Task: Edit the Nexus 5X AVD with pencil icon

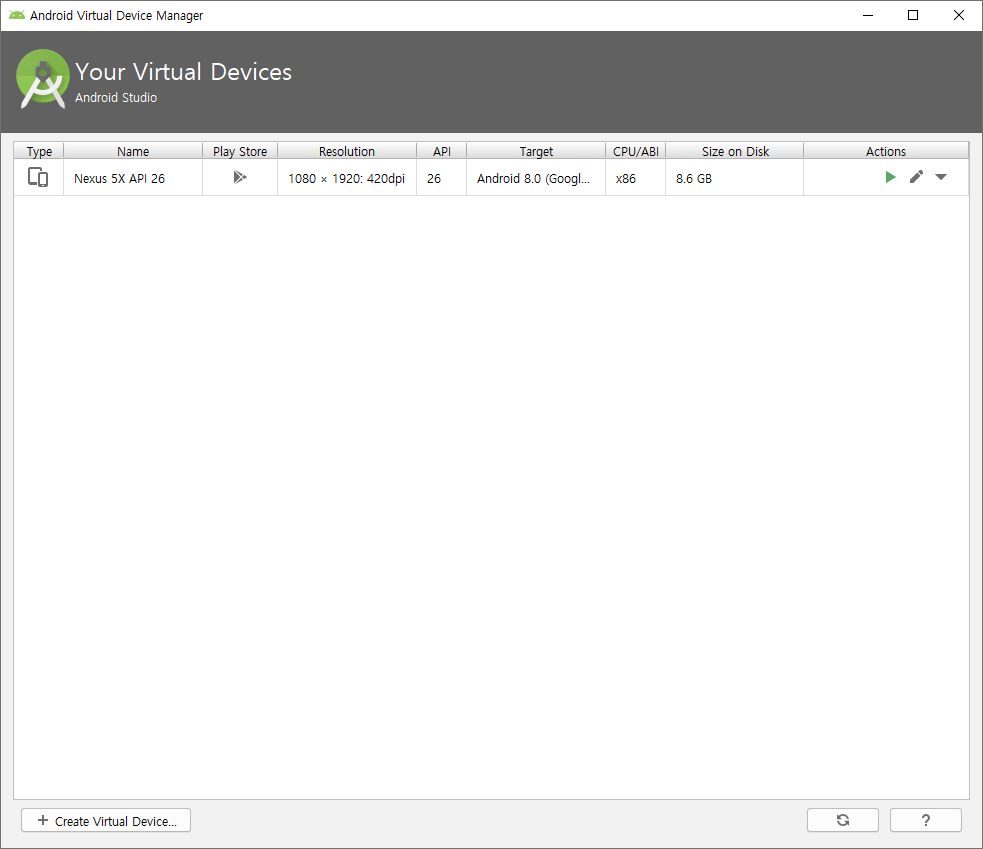Action: tap(916, 177)
